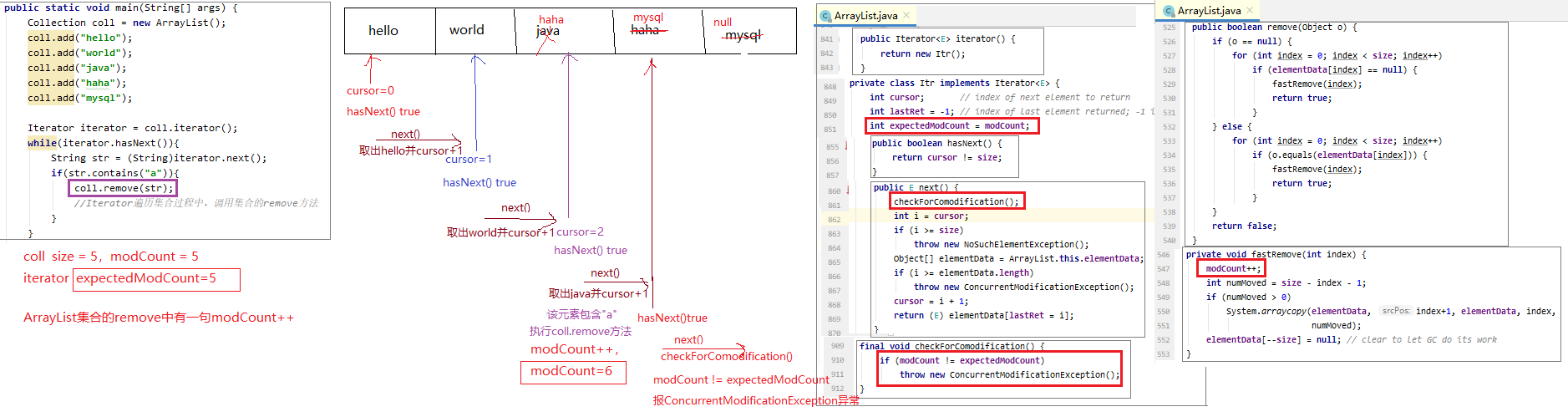Click 'if (modCount != expectedModCount)' line
The width and height of the screenshot is (1568, 417).
pos(962,360)
